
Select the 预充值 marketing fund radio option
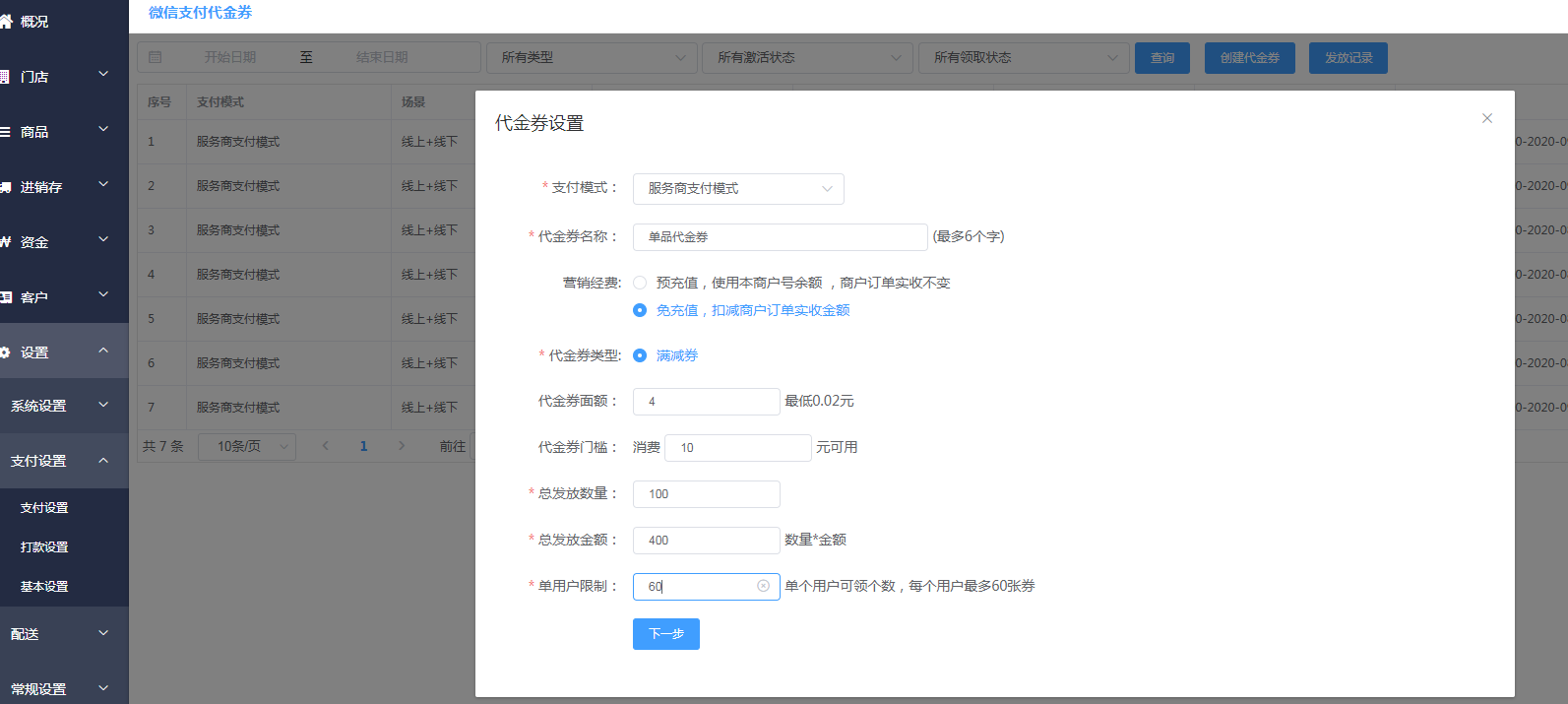(x=640, y=283)
